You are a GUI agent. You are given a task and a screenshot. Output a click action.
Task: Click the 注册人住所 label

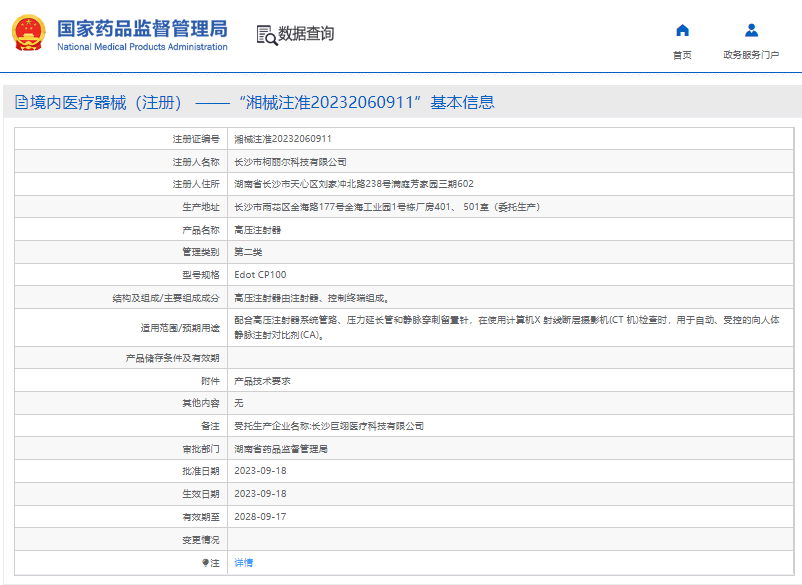(x=196, y=184)
